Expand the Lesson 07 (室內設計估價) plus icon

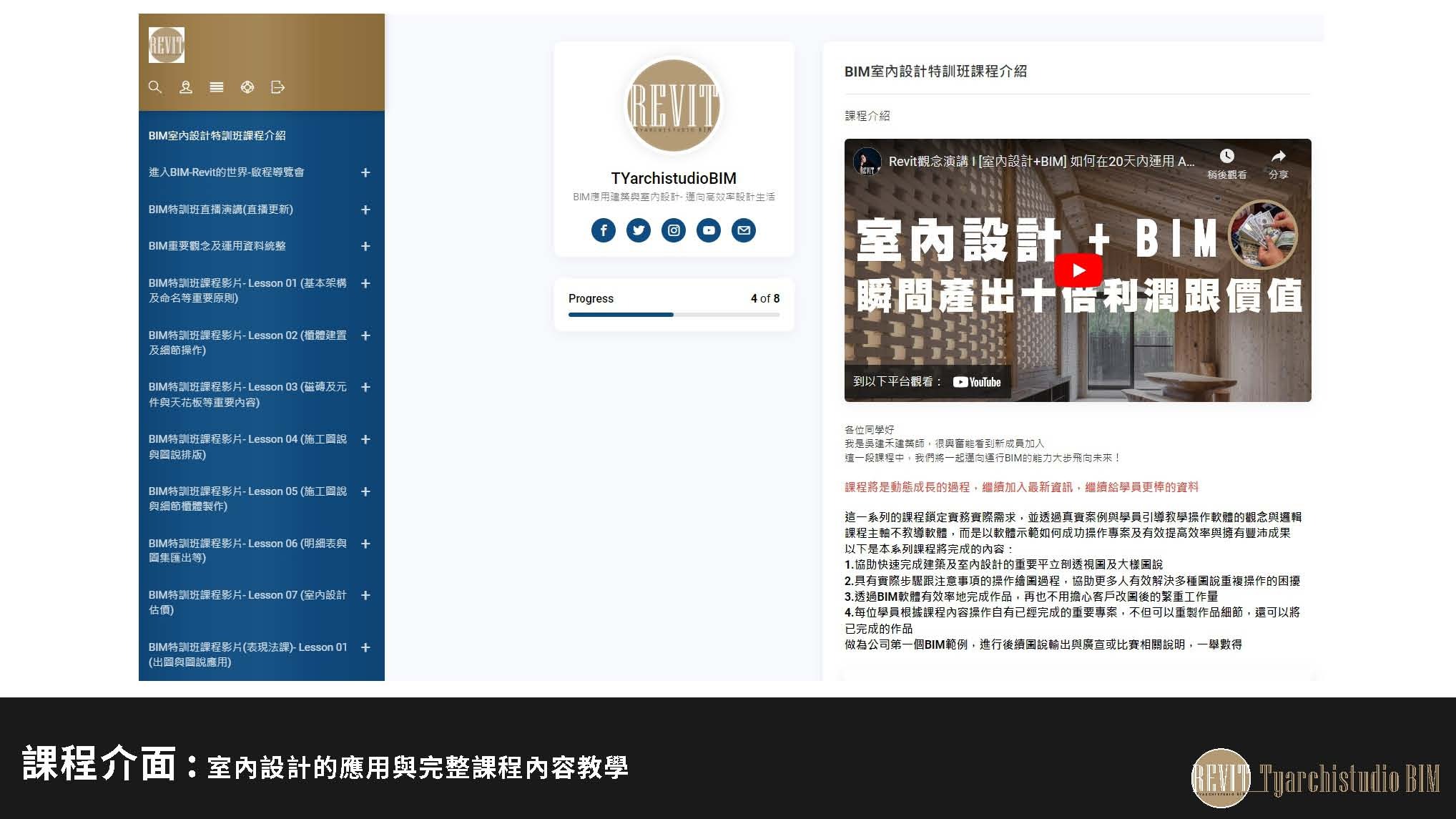coord(365,595)
